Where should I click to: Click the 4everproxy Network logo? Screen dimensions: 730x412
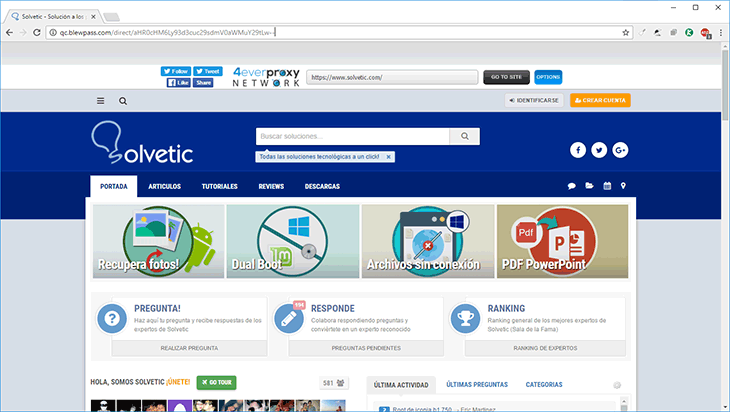pos(266,77)
